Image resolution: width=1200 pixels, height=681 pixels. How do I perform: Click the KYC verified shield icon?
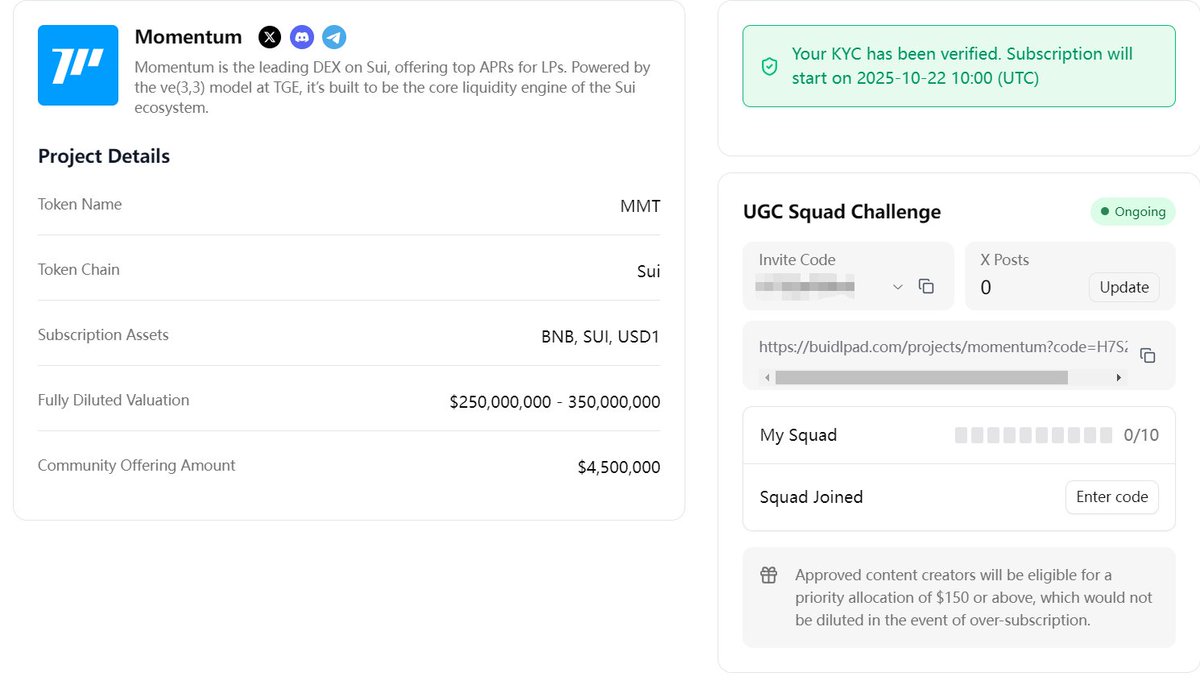[x=769, y=66]
